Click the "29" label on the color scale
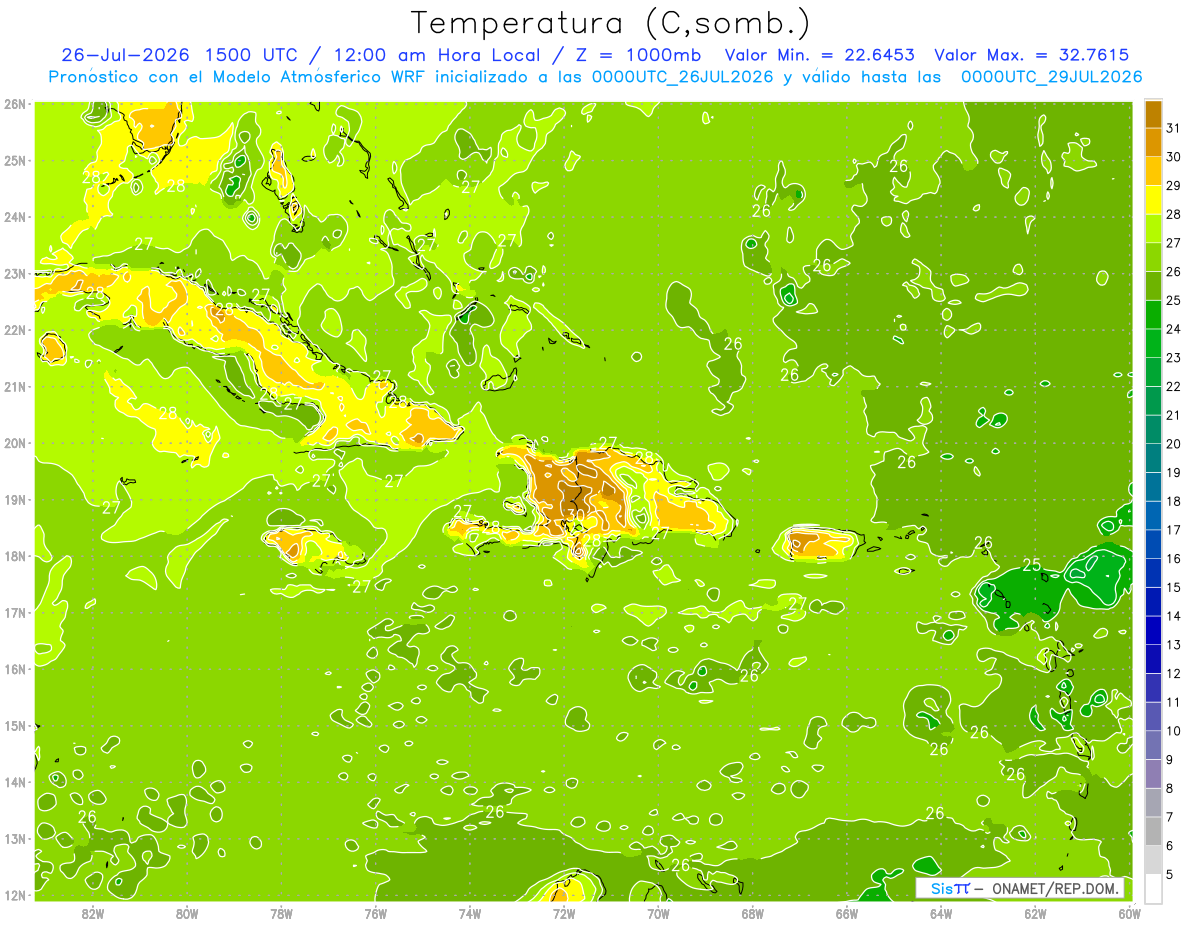This screenshot has height=927, width=1200. [1173, 186]
